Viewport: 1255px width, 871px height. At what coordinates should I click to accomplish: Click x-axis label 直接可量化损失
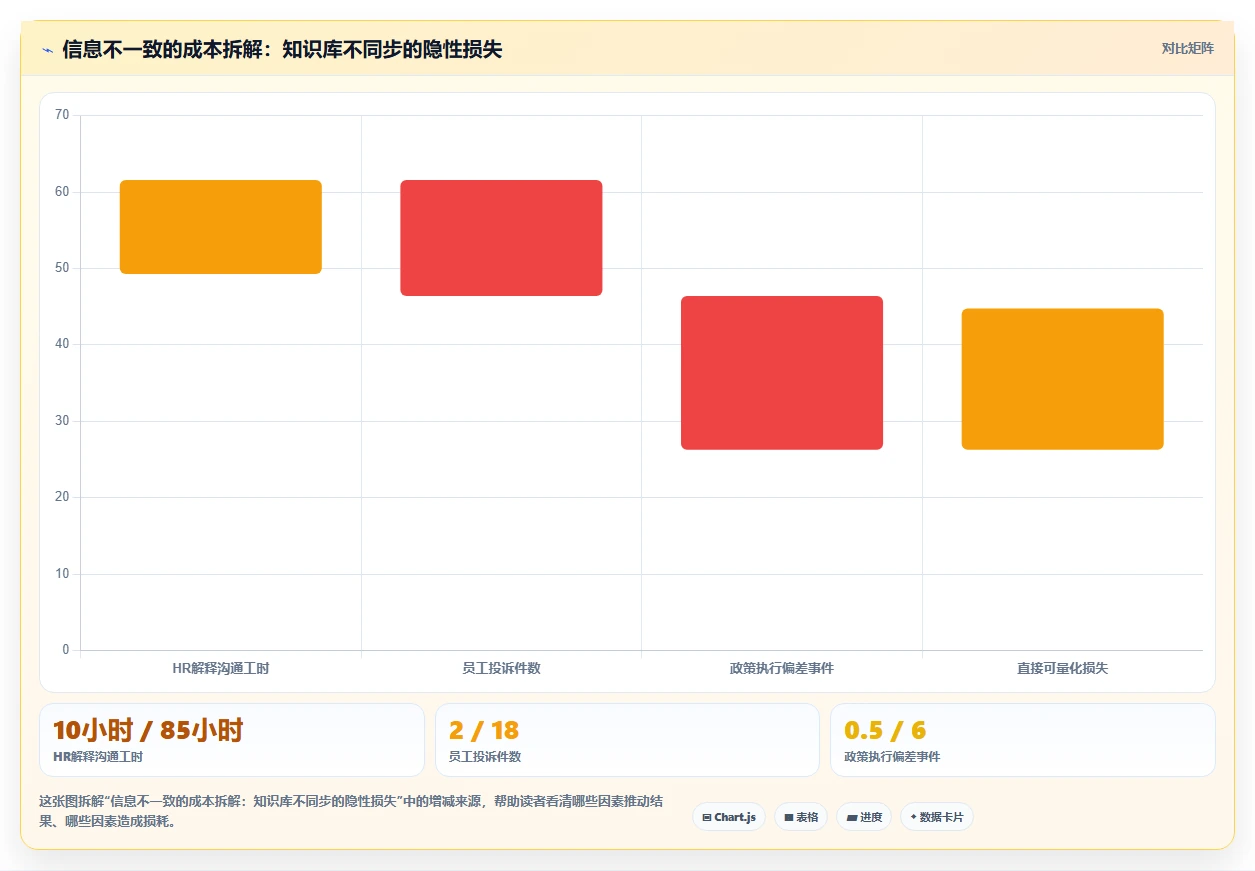coord(1062,668)
